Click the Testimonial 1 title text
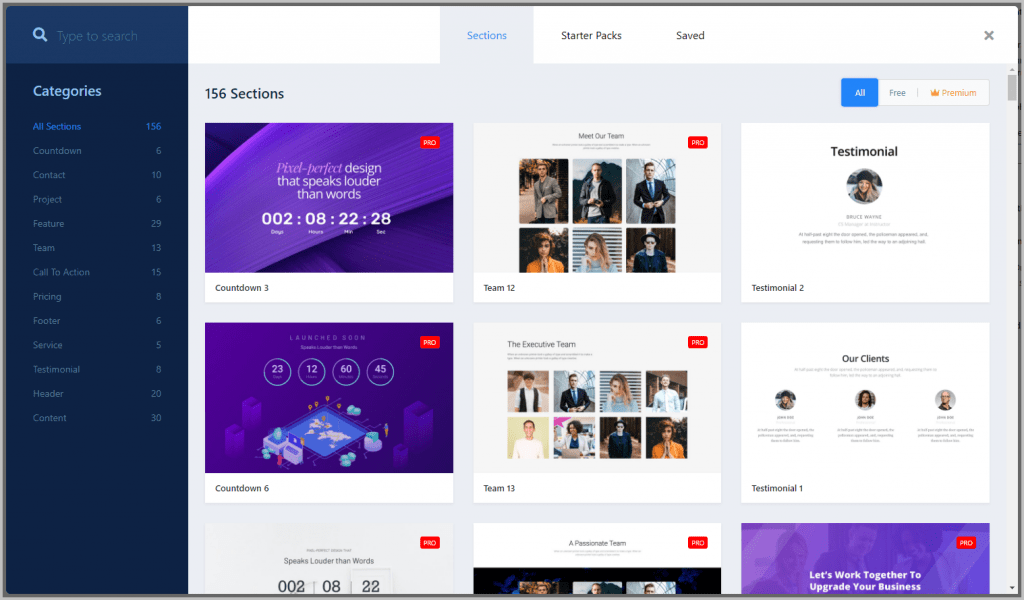Viewport: 1024px width, 600px height. (x=776, y=488)
